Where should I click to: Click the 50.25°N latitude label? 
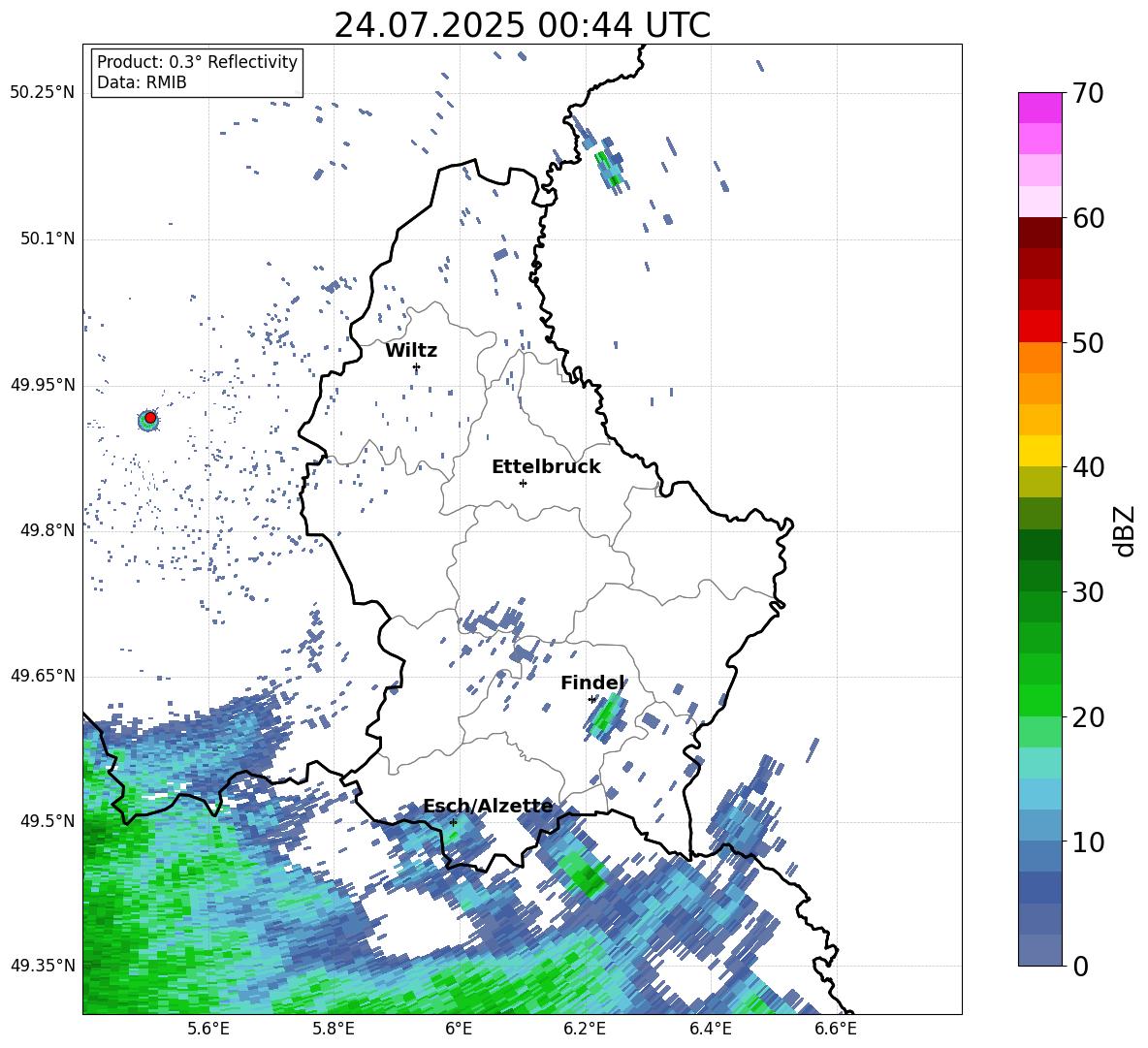43,93
